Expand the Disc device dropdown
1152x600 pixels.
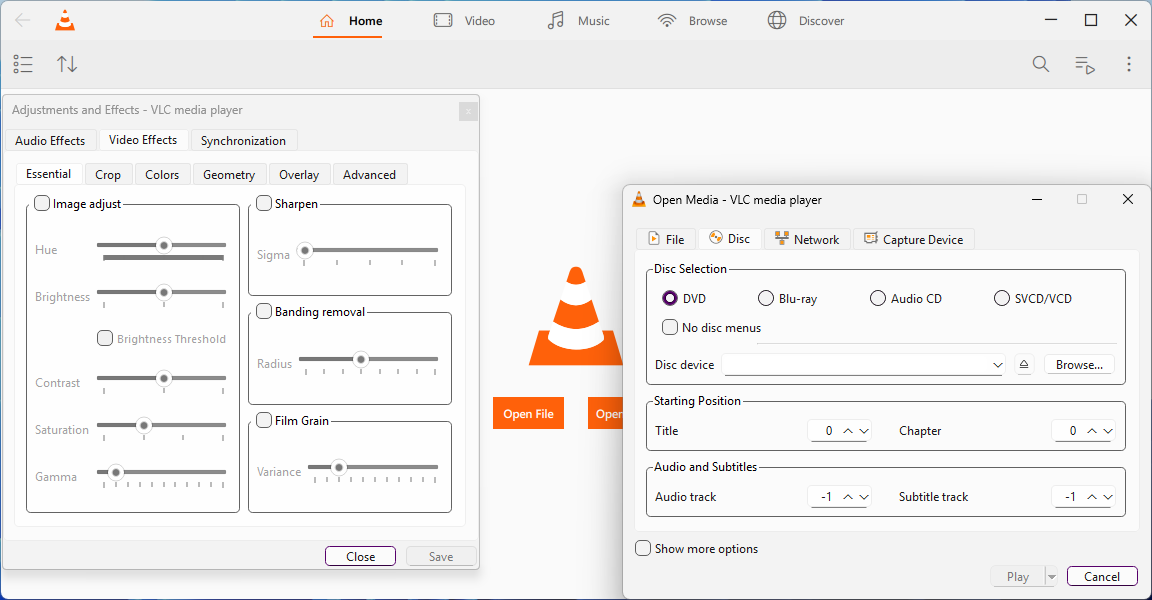[x=997, y=366]
